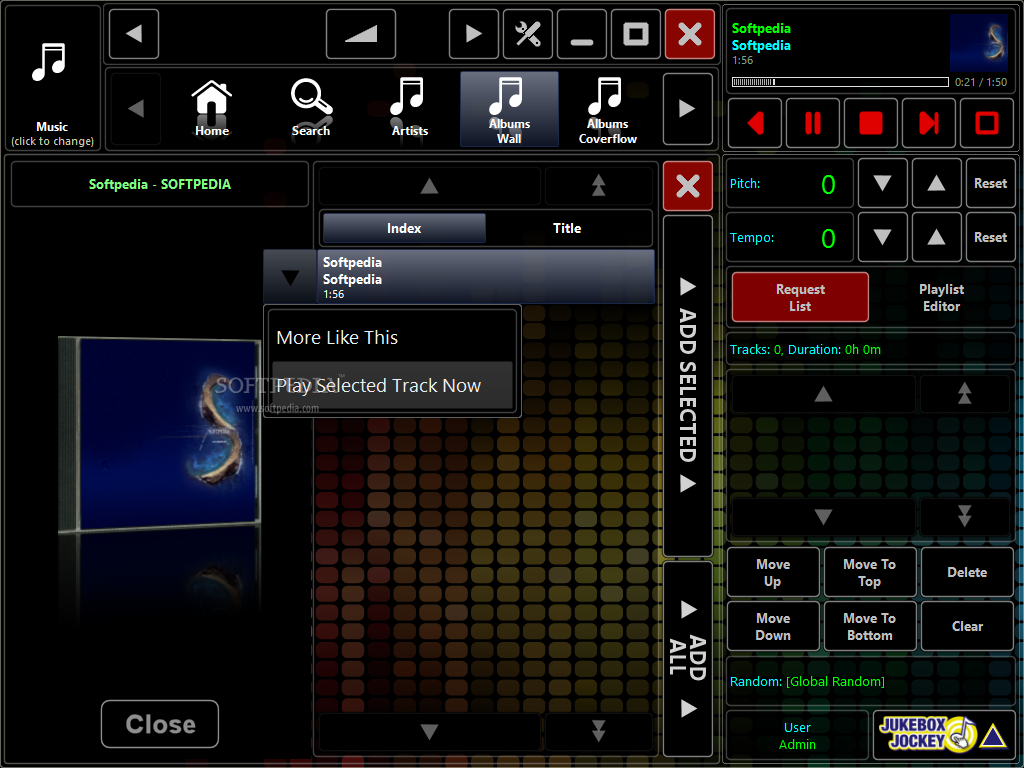This screenshot has height=768, width=1024.
Task: Reset the Pitch value
Action: coord(990,184)
